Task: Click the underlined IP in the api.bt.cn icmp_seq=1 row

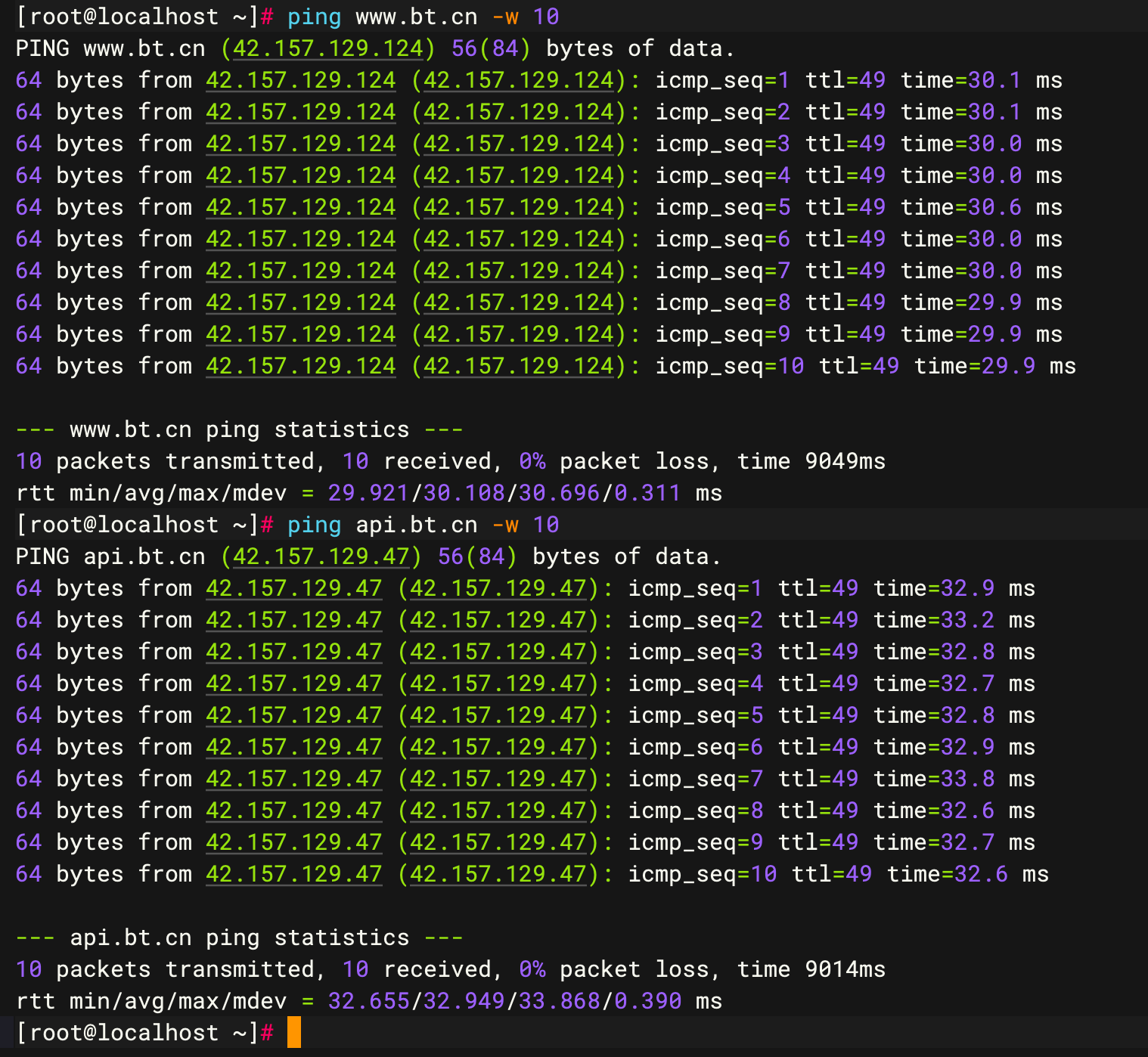Action: pos(294,588)
